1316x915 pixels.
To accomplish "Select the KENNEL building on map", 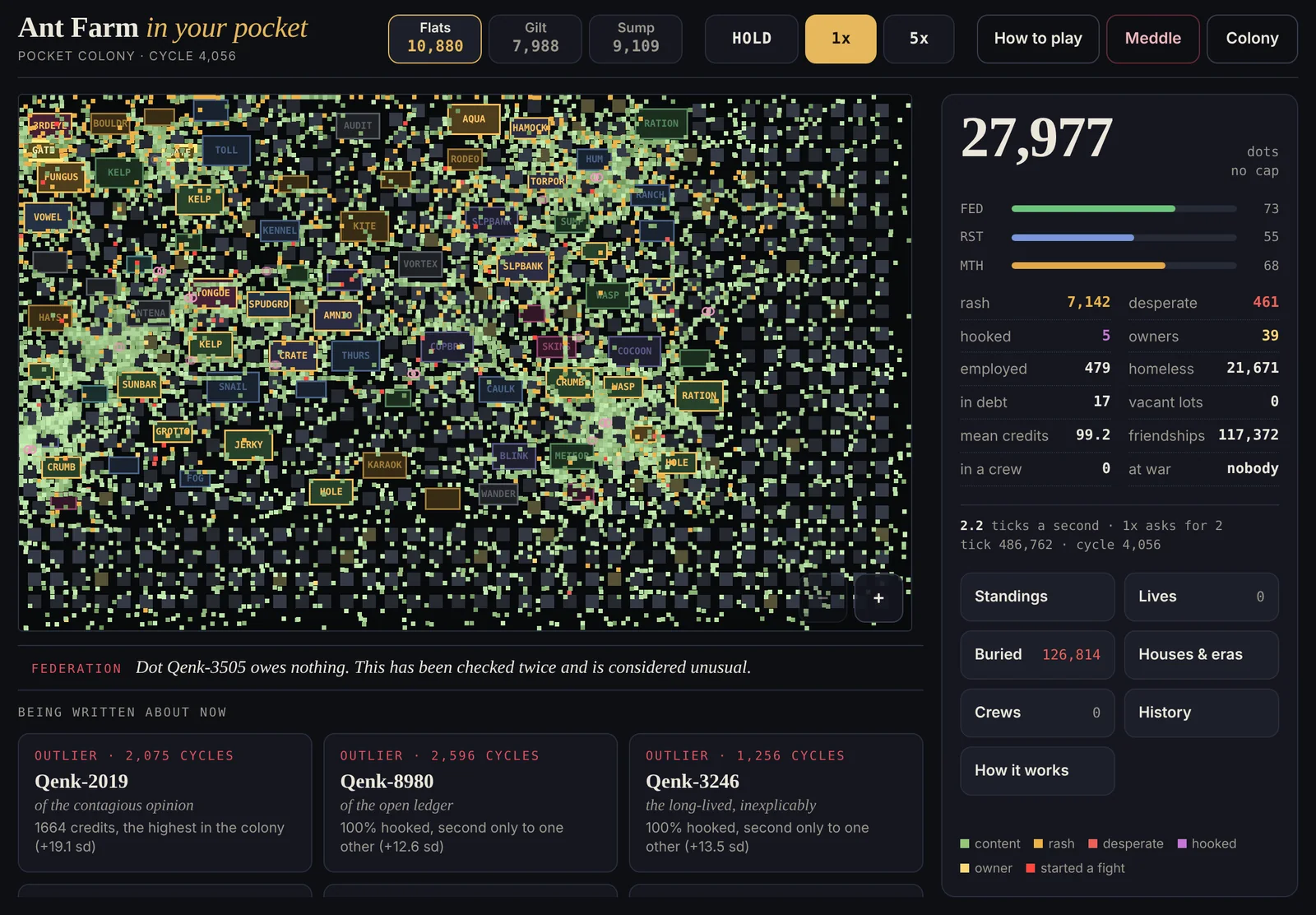I will click(x=280, y=230).
